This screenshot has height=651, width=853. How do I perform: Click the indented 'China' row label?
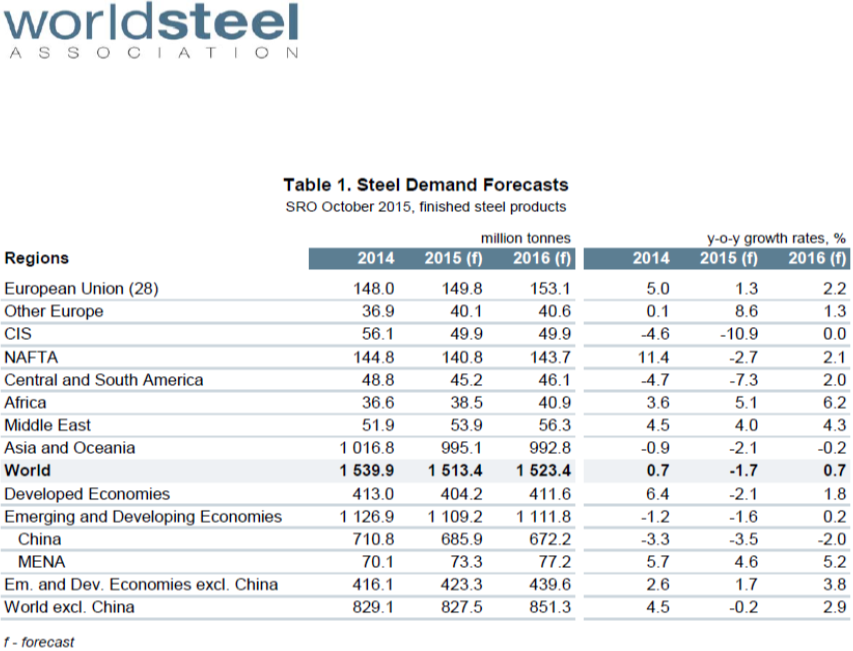(x=41, y=539)
